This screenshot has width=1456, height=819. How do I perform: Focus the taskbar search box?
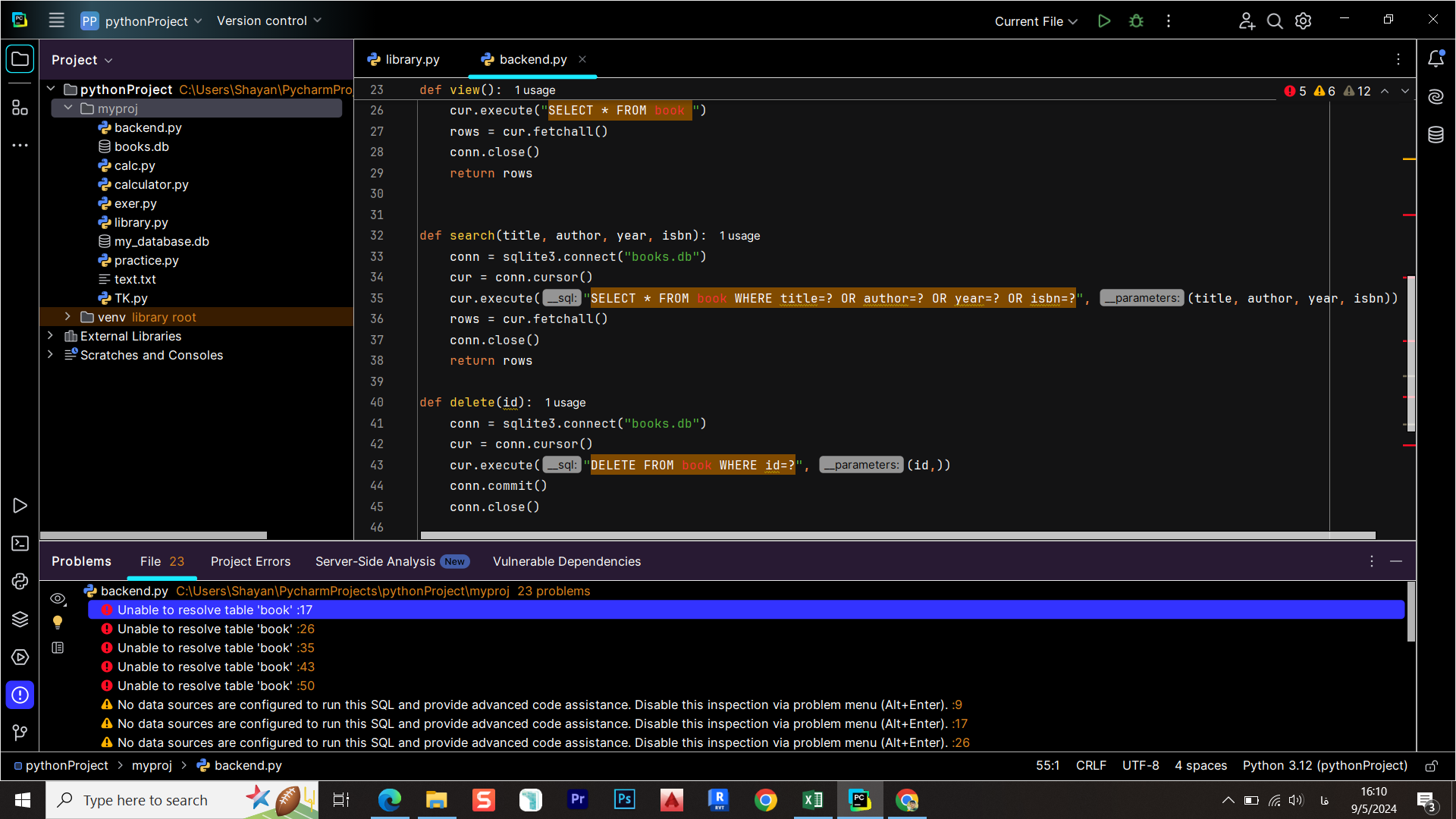(x=182, y=800)
